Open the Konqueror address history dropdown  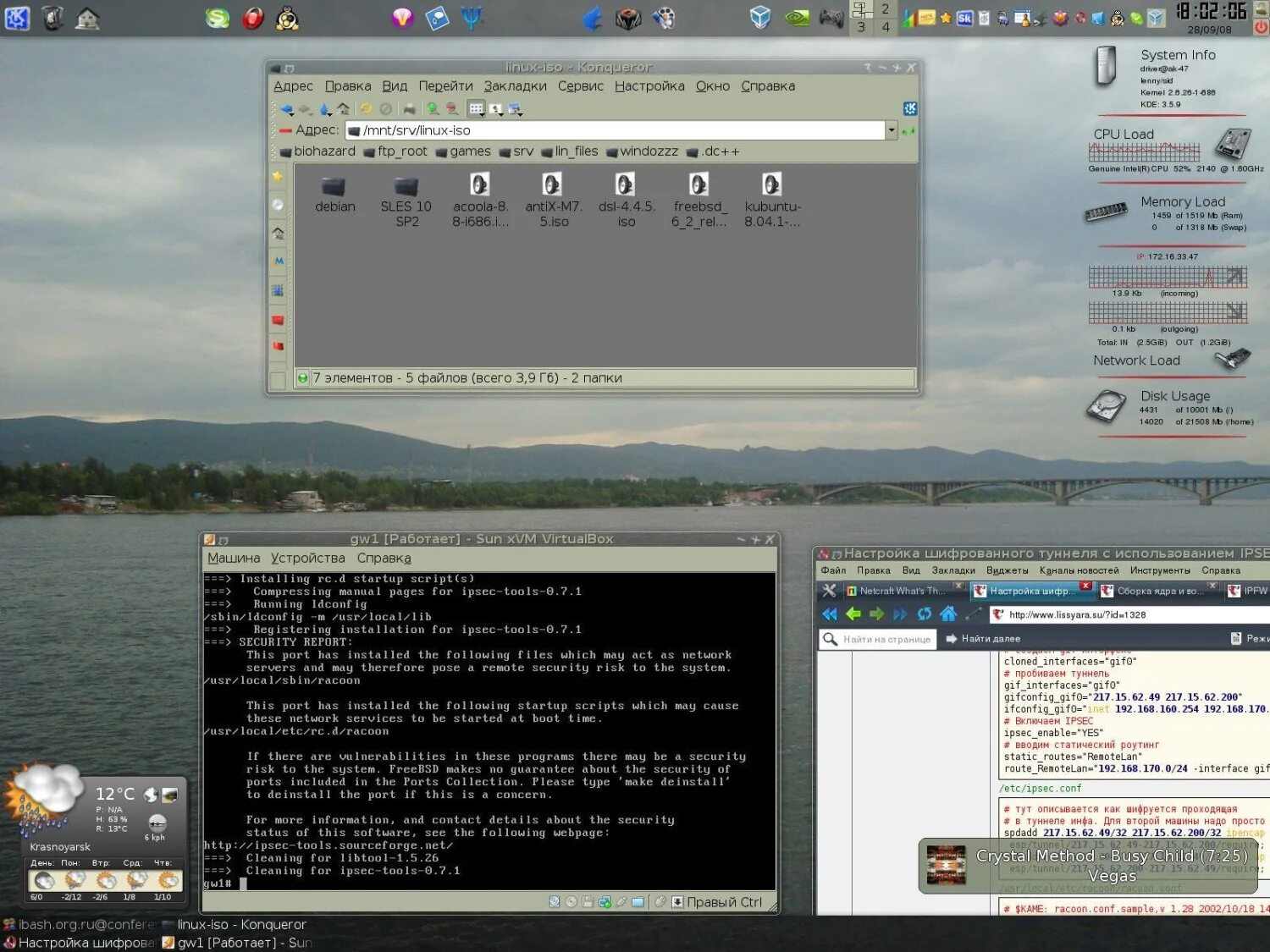point(892,130)
